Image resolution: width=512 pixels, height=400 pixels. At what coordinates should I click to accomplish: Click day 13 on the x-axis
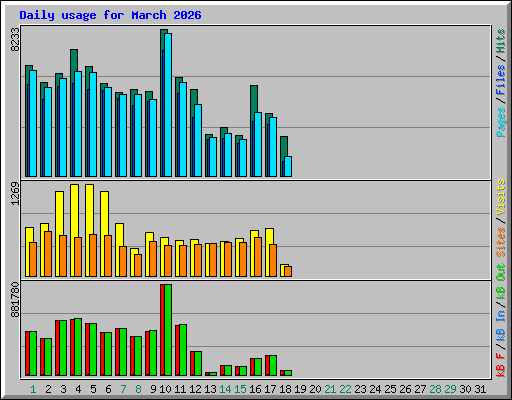click(210, 389)
